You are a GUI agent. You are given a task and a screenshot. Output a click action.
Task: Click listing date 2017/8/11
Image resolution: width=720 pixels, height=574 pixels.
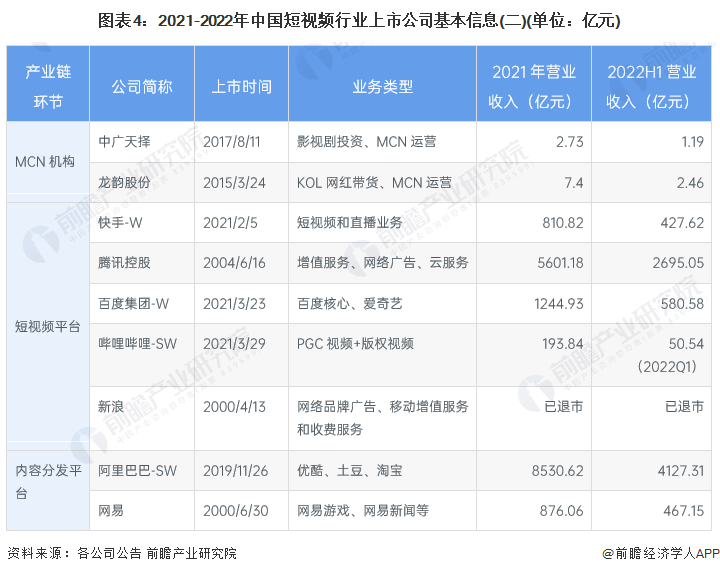tap(232, 141)
